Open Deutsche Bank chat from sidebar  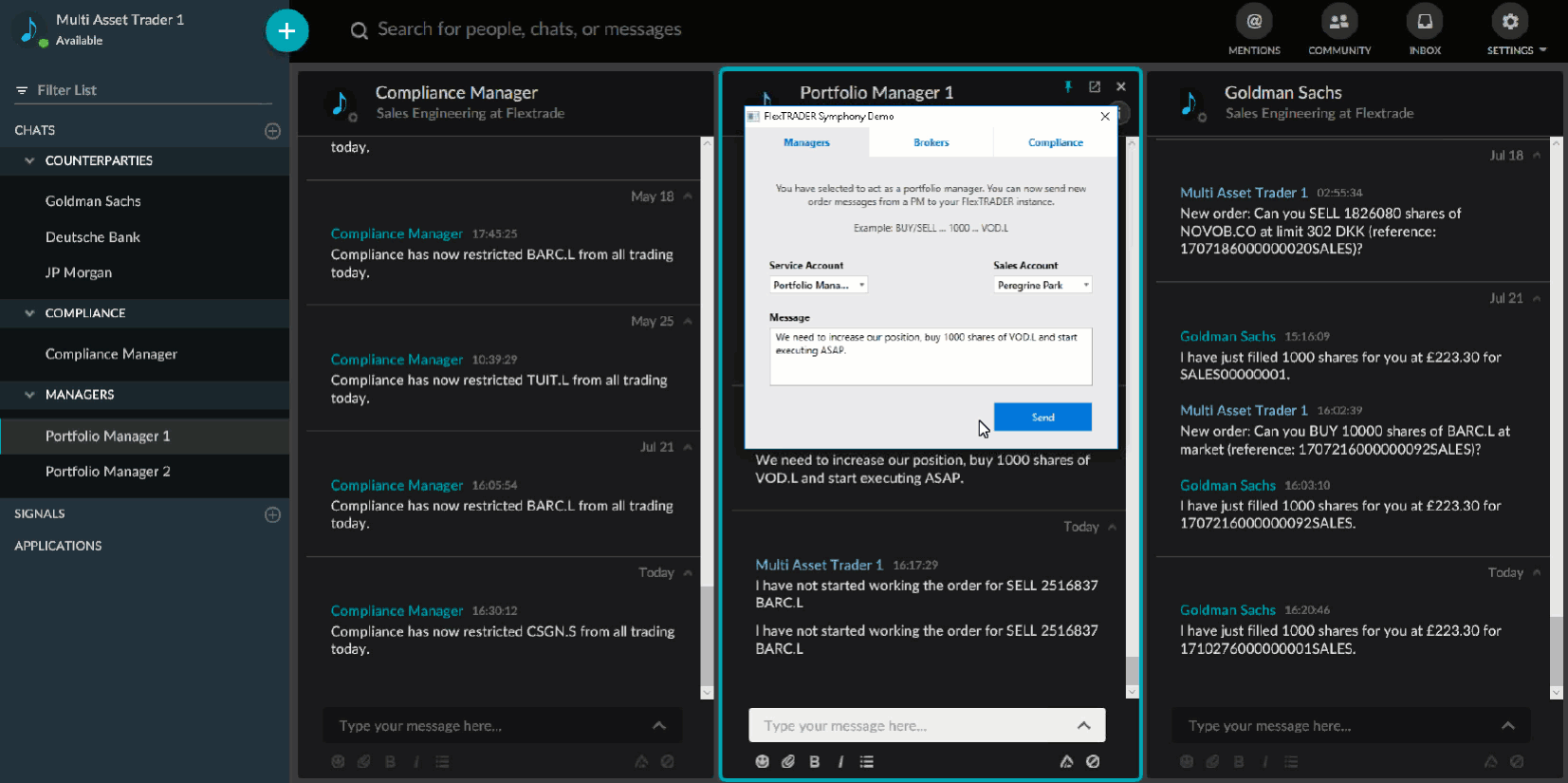(x=93, y=237)
